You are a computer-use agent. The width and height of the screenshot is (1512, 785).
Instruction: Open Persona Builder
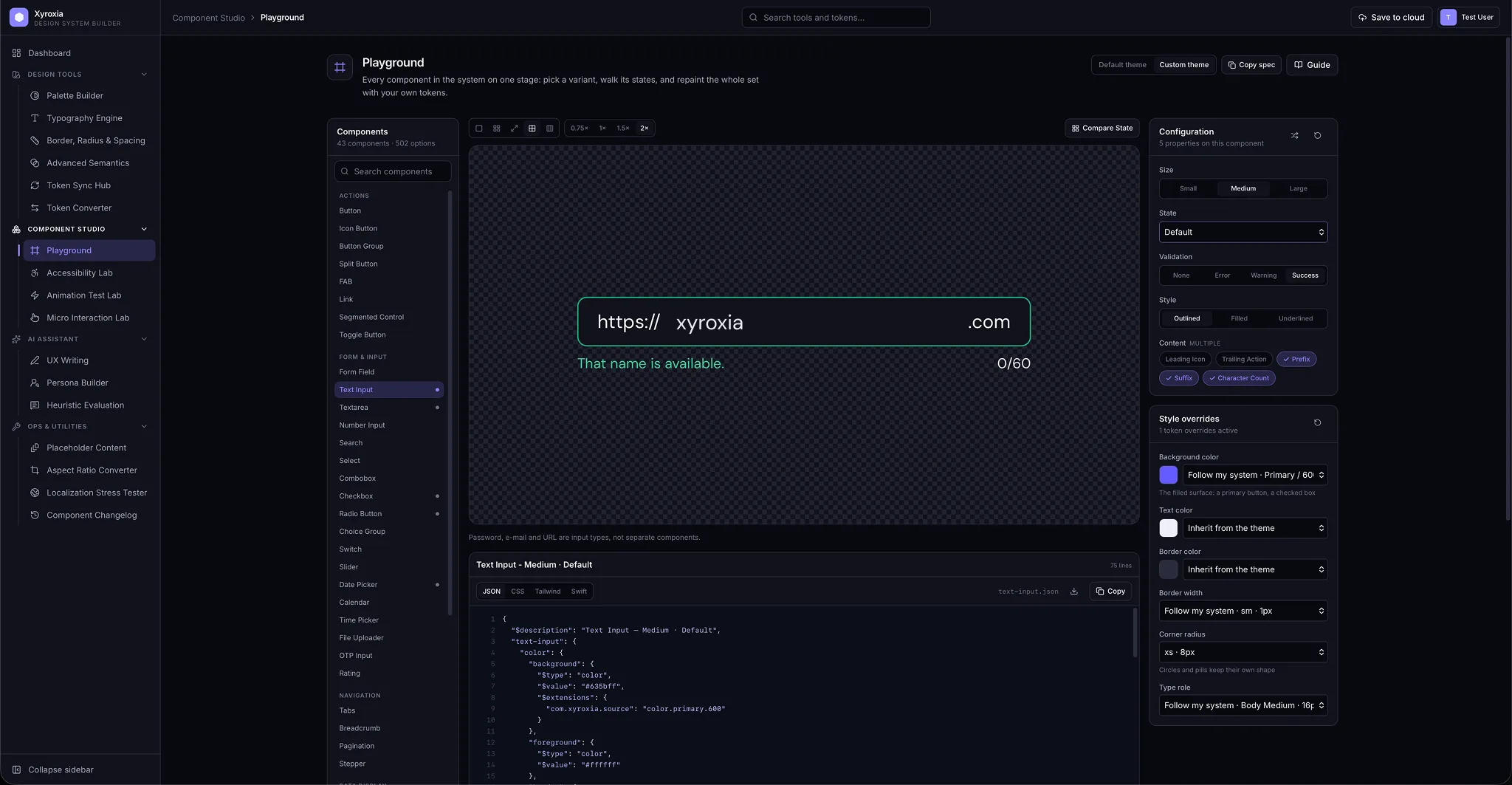pos(89,383)
